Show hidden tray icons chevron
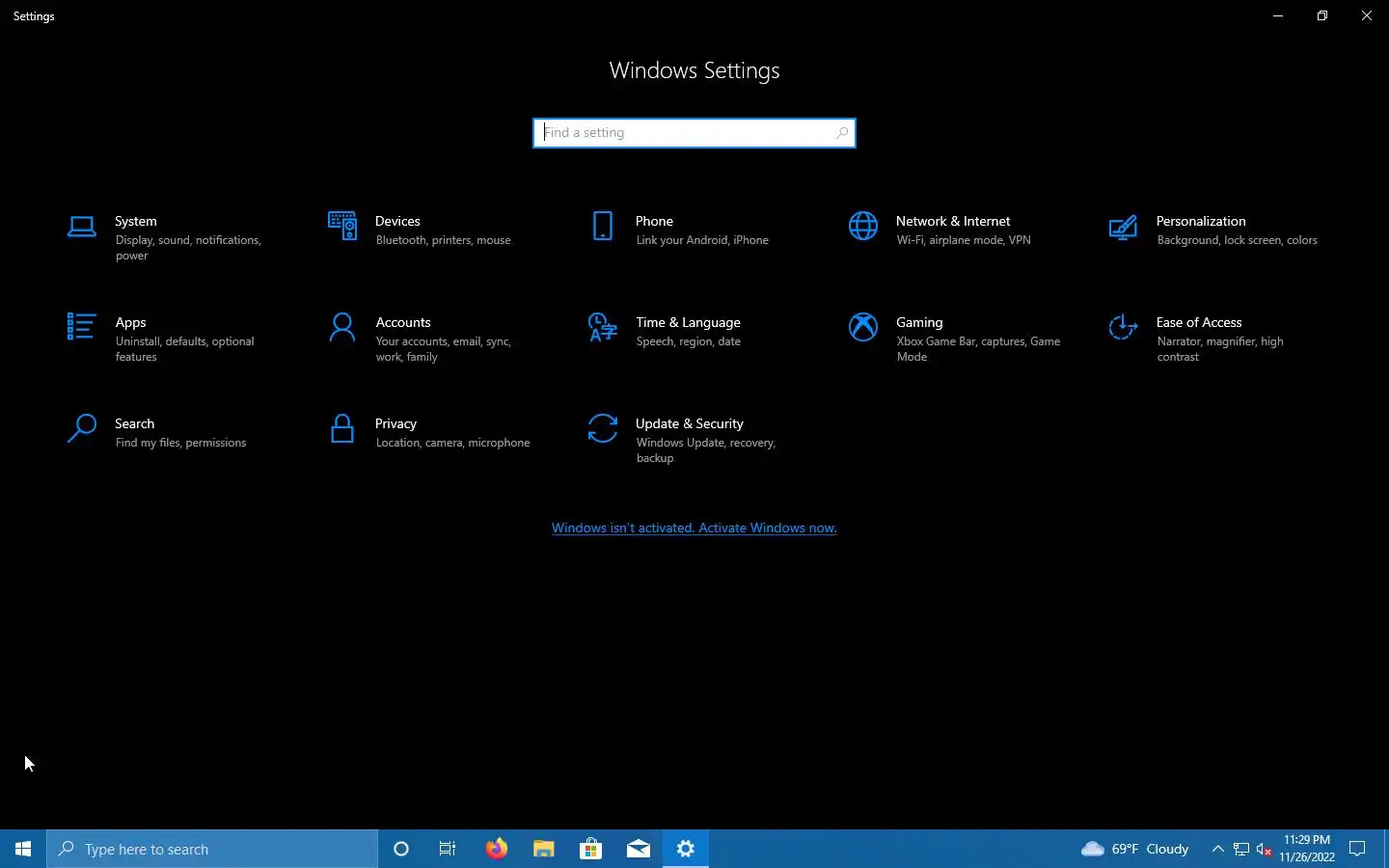 click(1217, 849)
